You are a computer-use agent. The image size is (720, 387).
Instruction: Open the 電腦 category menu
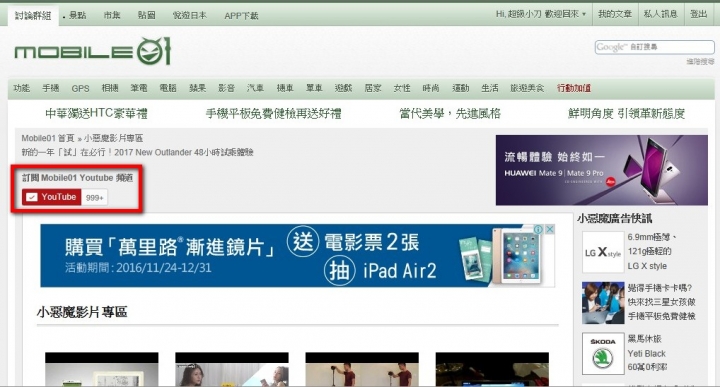[168, 88]
